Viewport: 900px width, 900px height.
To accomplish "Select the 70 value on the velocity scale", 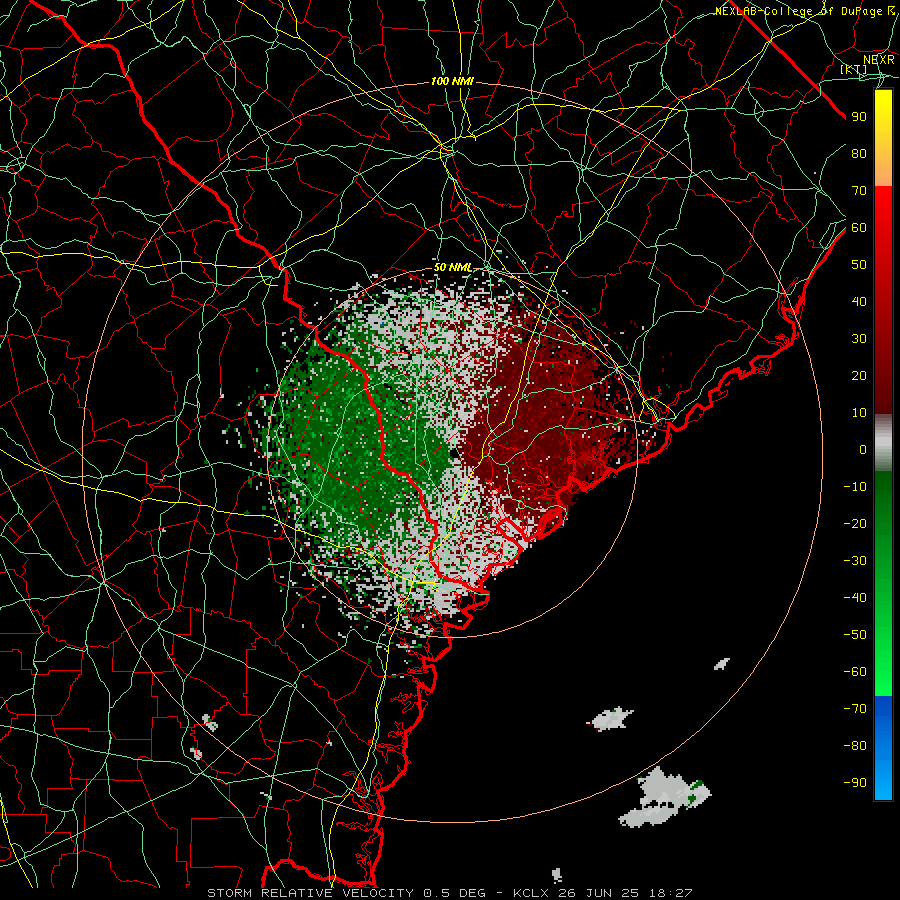I will [x=859, y=191].
